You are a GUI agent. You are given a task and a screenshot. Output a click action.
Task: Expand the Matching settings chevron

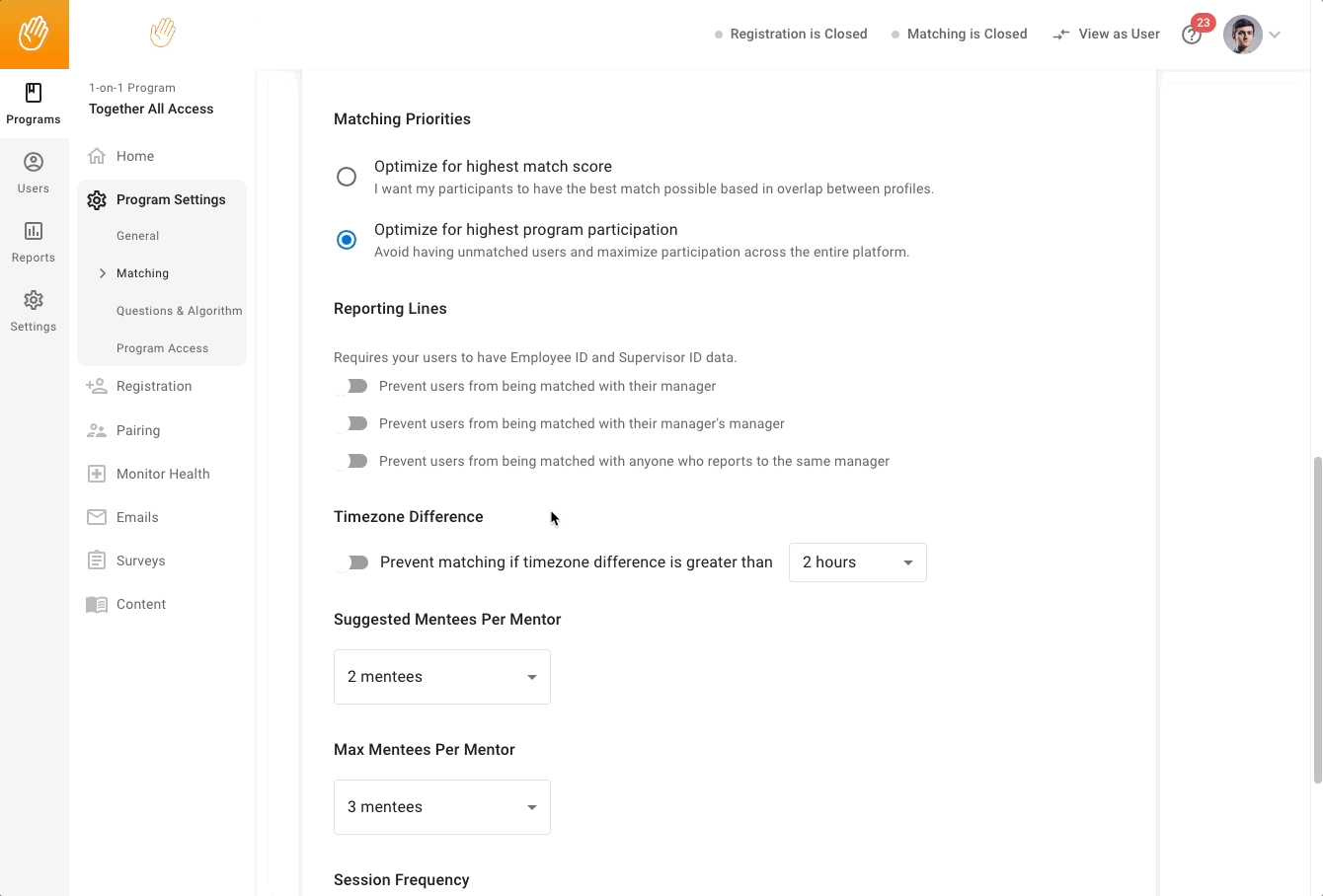tap(103, 272)
